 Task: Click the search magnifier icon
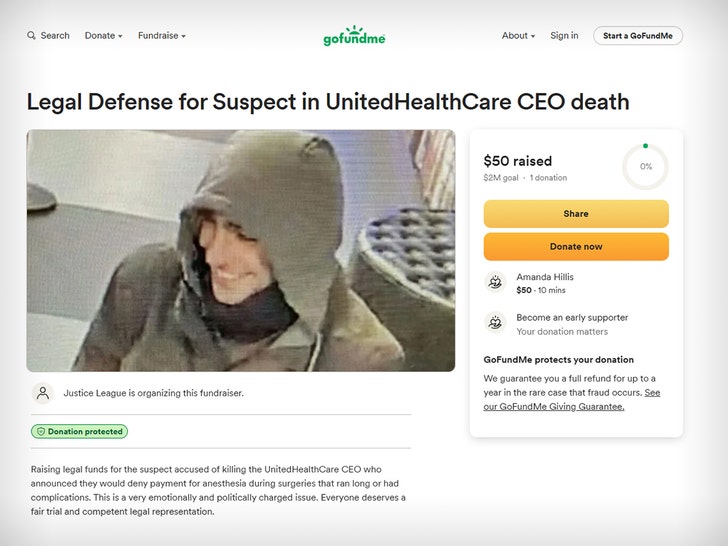[31, 36]
